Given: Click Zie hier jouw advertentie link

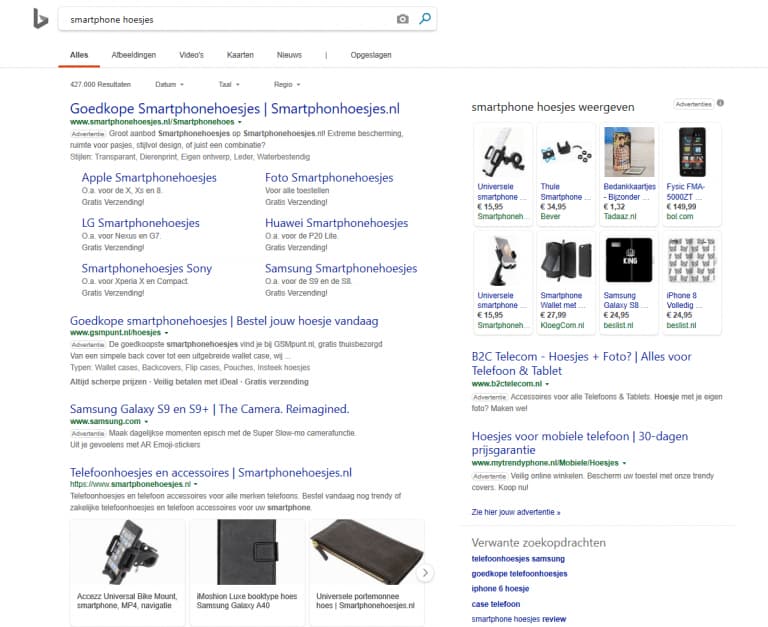Looking at the screenshot, I should (516, 512).
